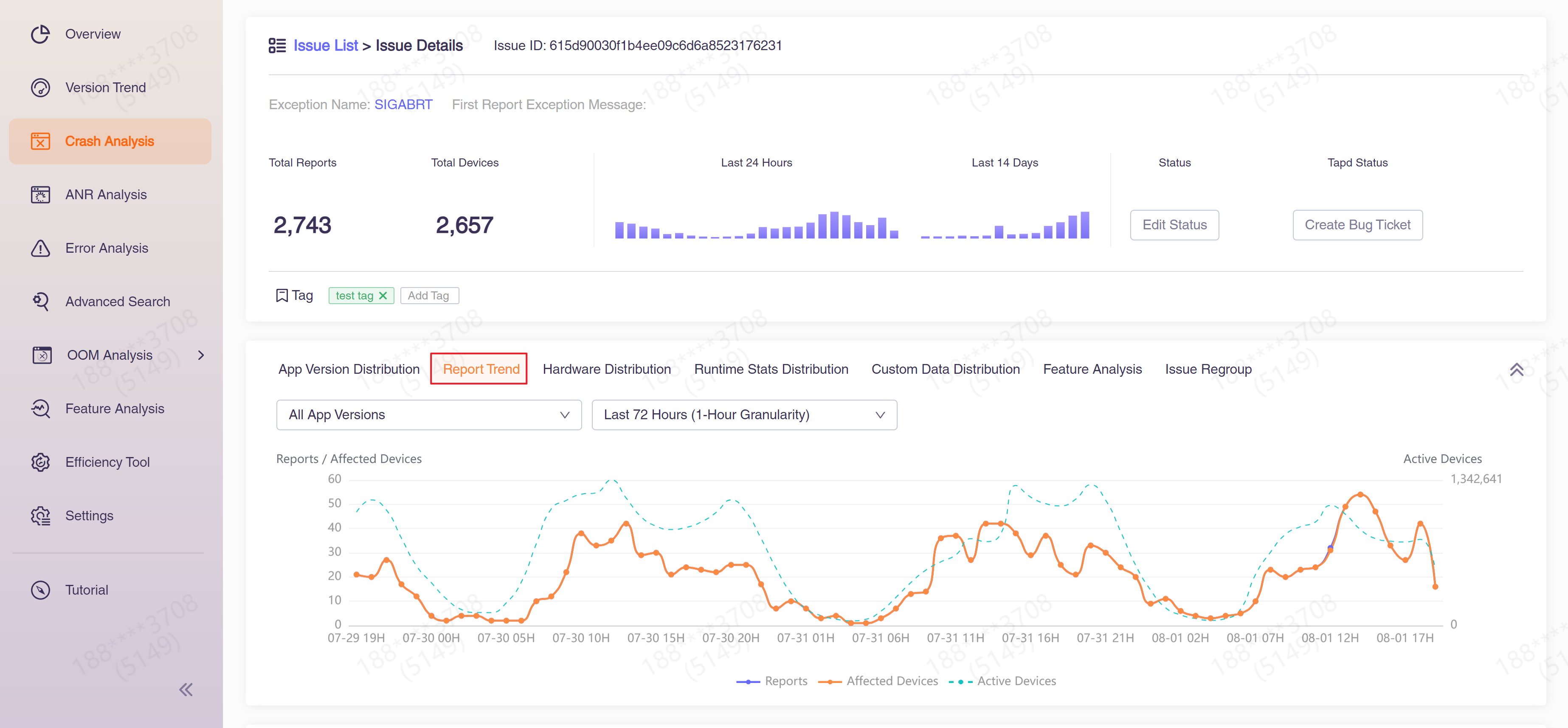Viewport: 1568px width, 728px height.
Task: Click the Edit Status button
Action: (1174, 225)
